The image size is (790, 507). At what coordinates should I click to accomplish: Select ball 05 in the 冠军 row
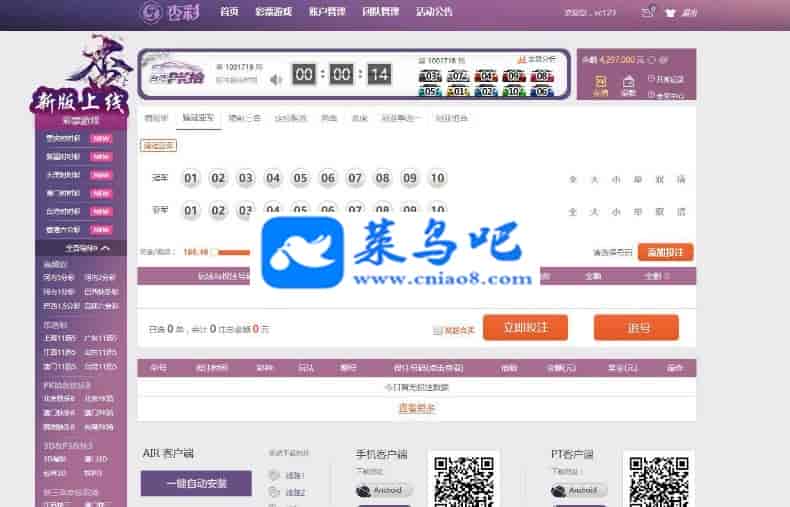300,178
